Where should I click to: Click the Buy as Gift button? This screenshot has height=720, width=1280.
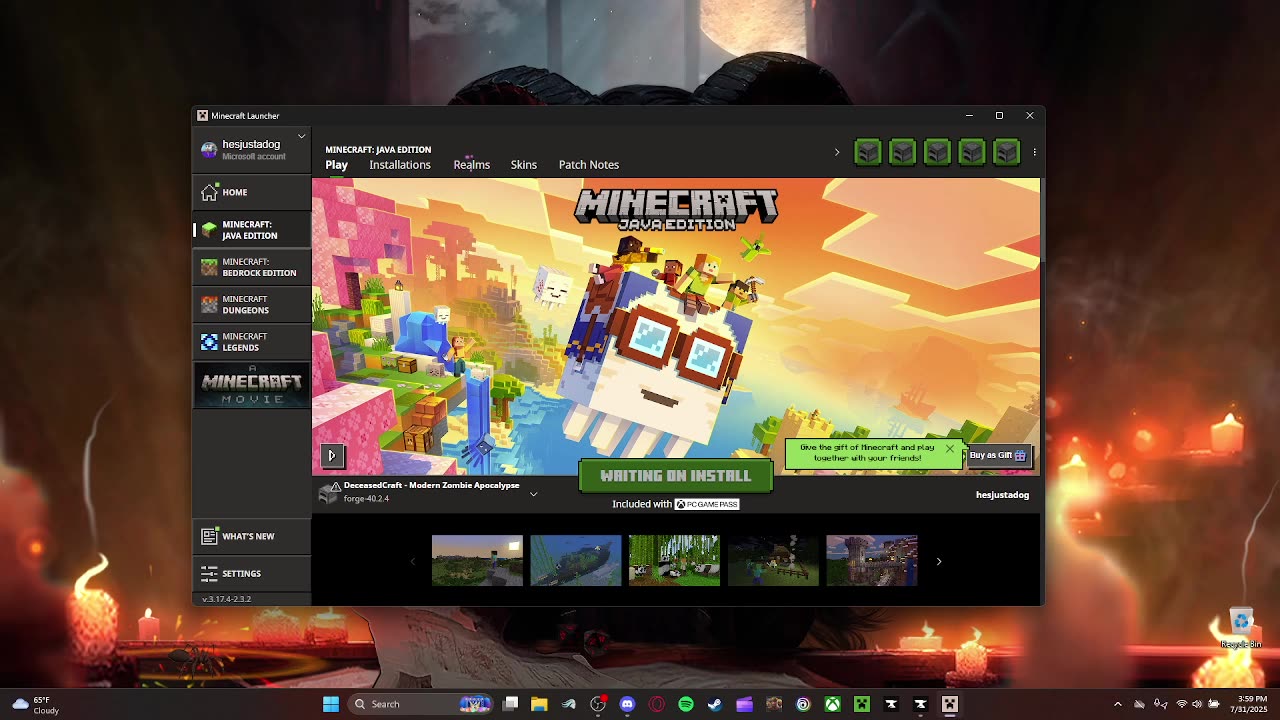click(x=998, y=455)
